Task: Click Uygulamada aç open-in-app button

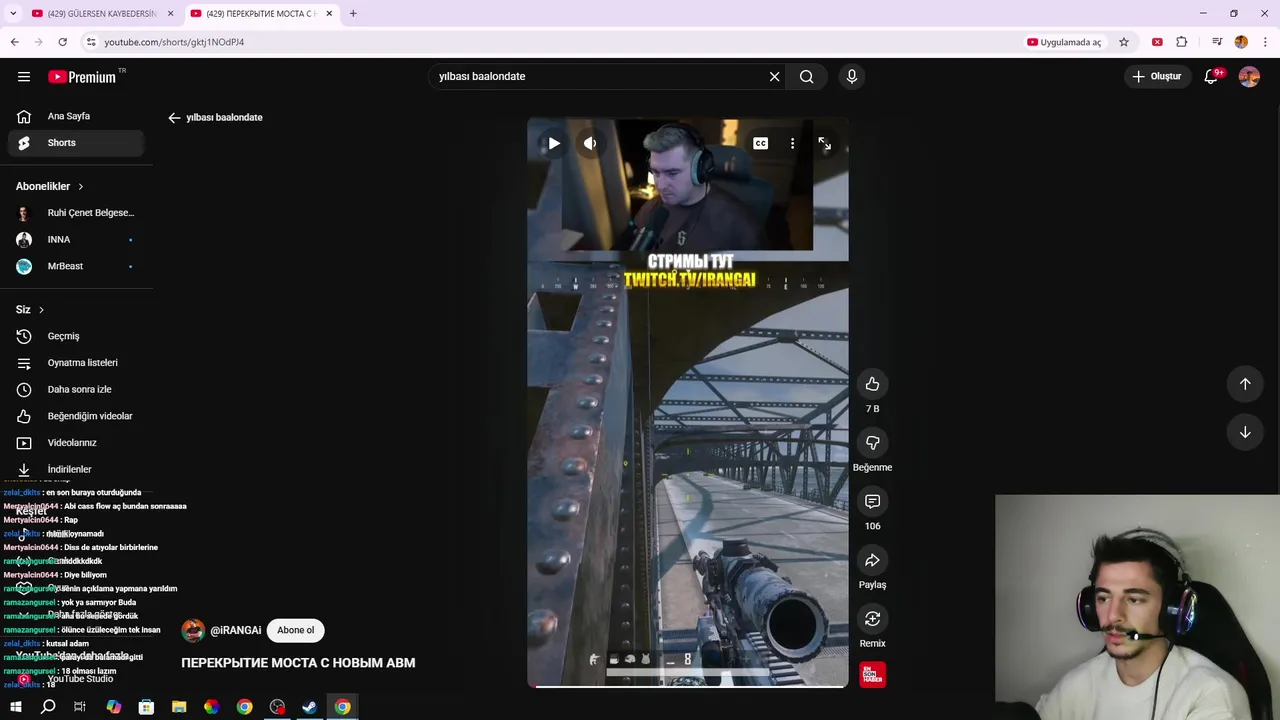Action: click(1064, 42)
